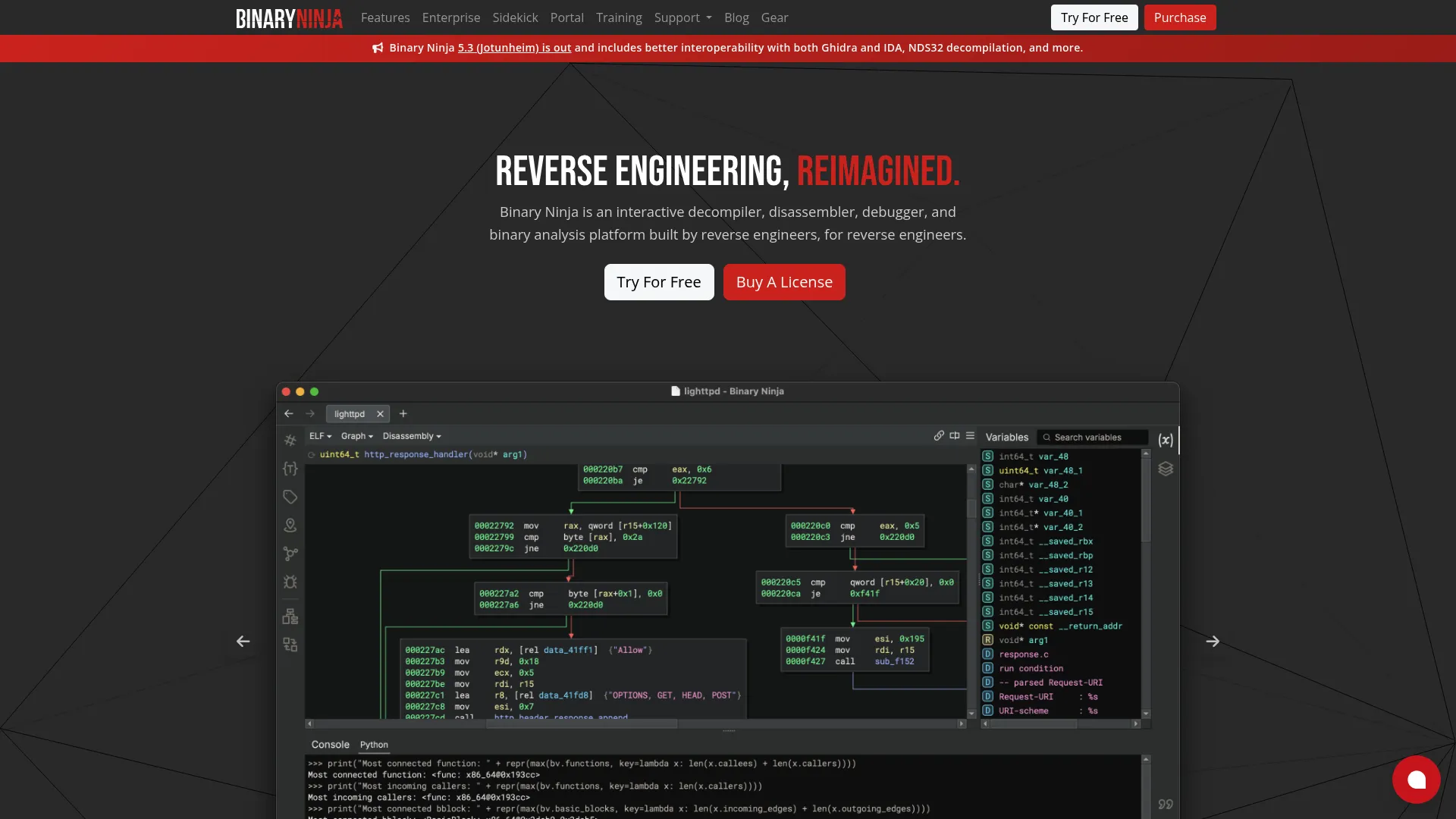
Task: Open the stack layers right sidebar icon
Action: (x=1166, y=469)
